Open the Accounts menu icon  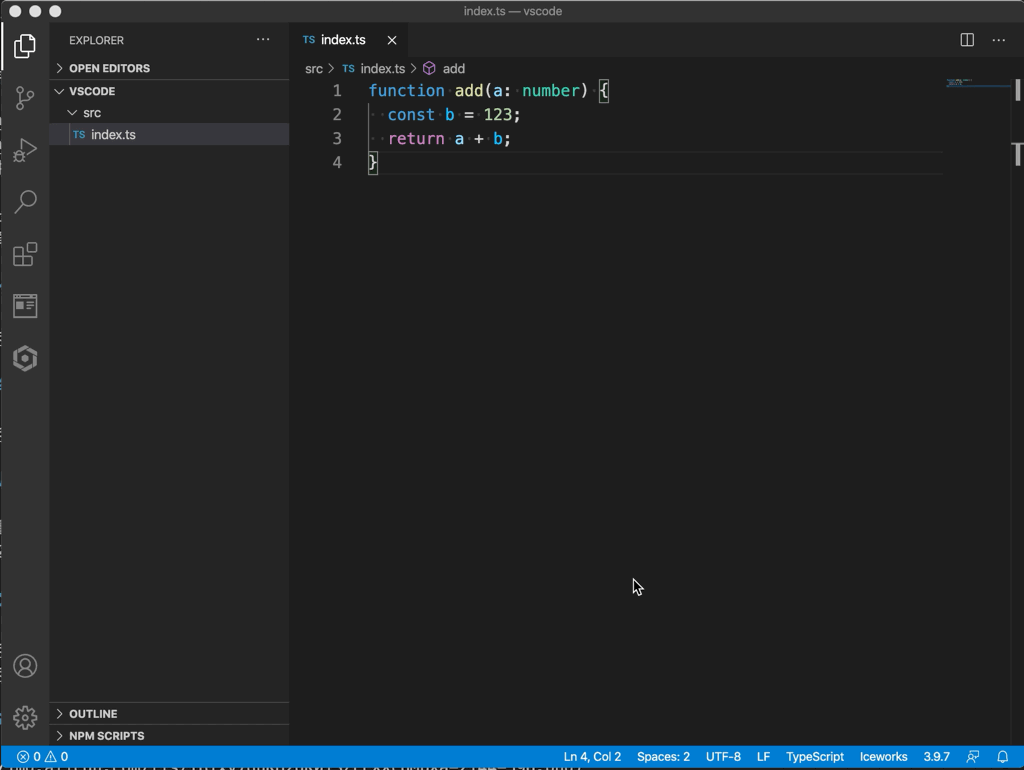[25, 666]
